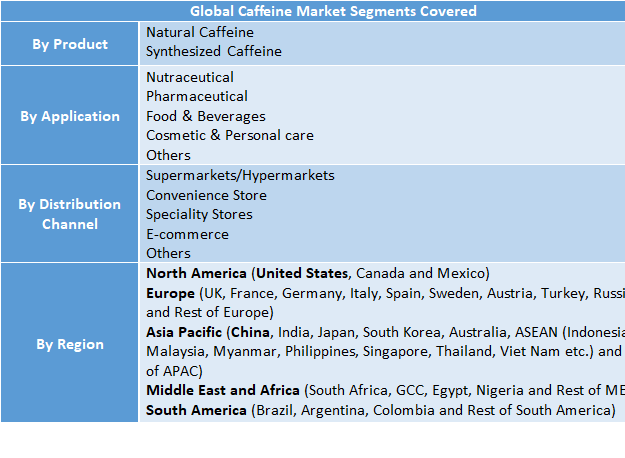Click Cosmetic & Personal care text

click(x=230, y=135)
